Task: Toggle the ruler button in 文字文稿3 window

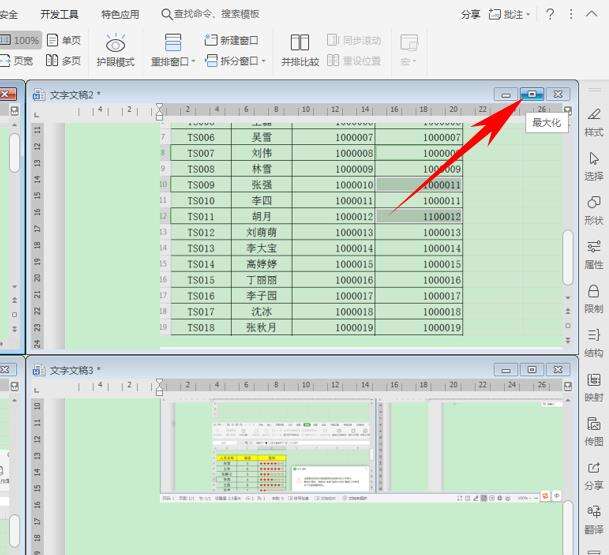Action: click(x=567, y=386)
